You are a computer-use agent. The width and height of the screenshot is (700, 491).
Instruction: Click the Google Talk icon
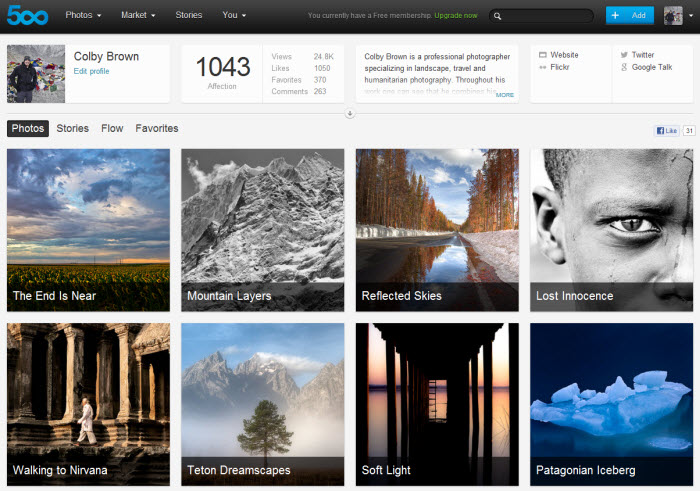(624, 67)
